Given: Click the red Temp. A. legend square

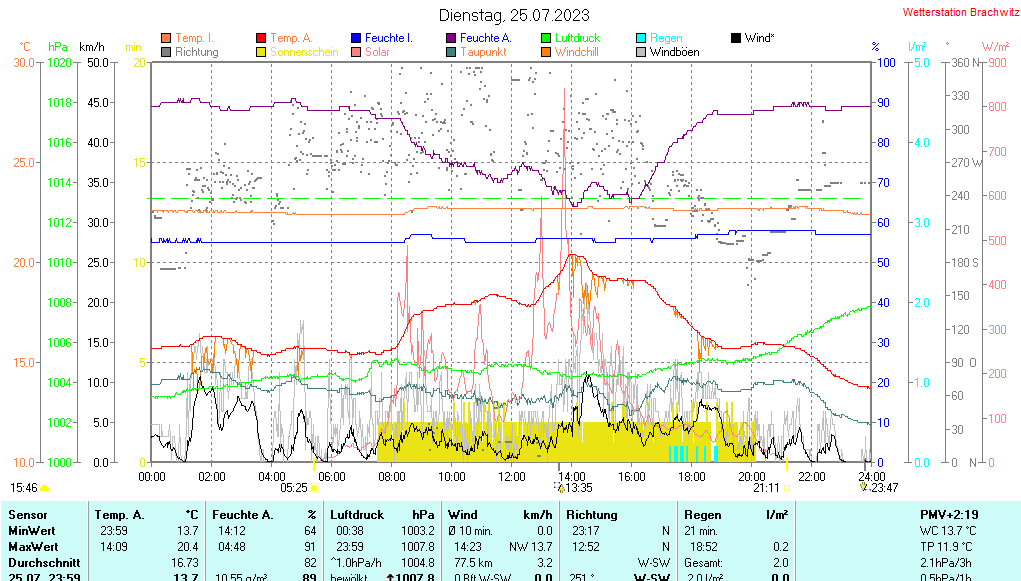Looking at the screenshot, I should point(261,38).
